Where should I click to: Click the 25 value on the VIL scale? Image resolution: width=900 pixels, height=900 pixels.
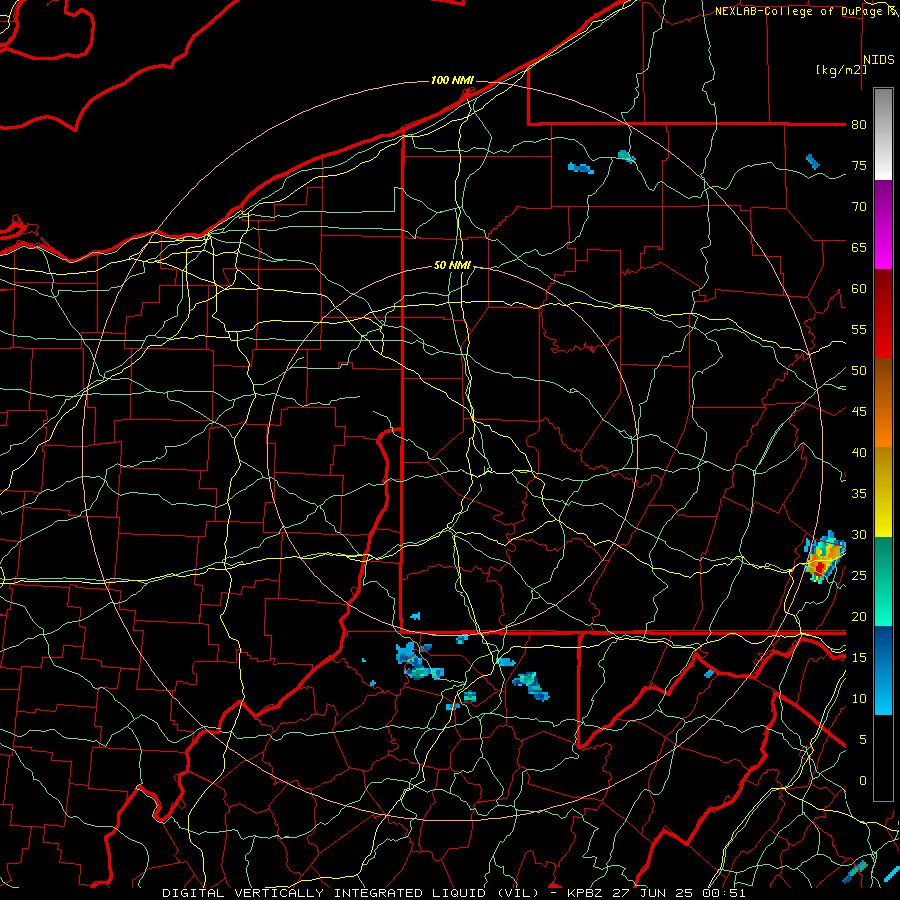pyautogui.click(x=859, y=576)
